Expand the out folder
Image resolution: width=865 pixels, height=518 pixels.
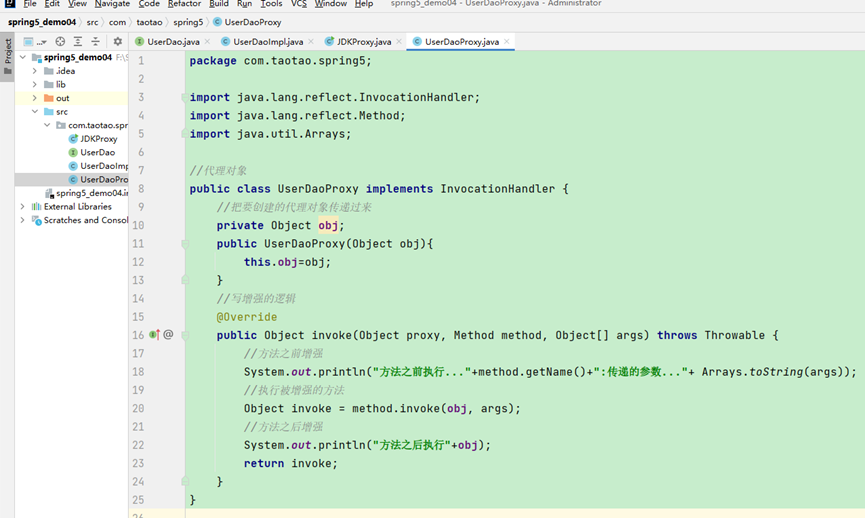(34, 98)
